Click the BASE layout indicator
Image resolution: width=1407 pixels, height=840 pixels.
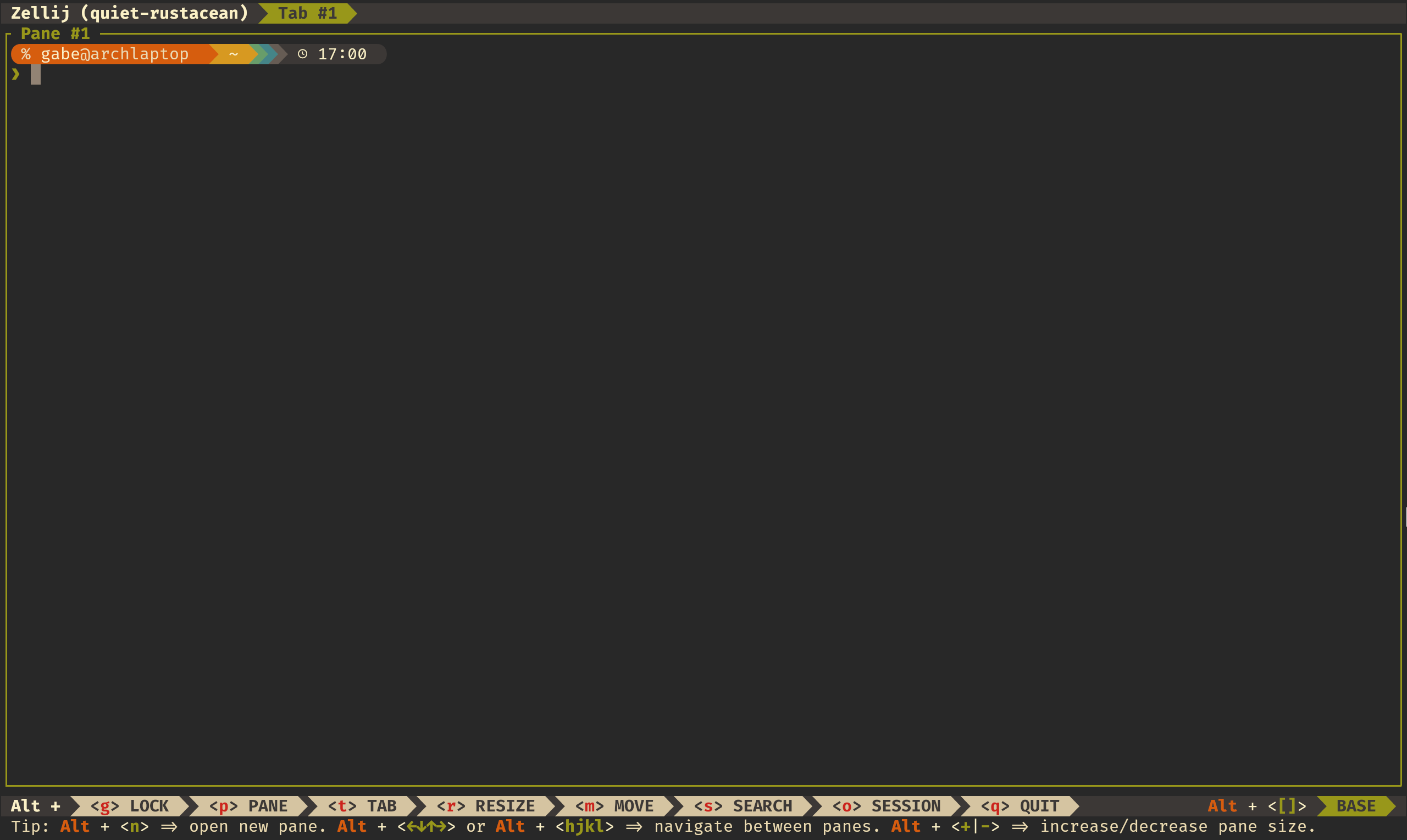click(1355, 805)
